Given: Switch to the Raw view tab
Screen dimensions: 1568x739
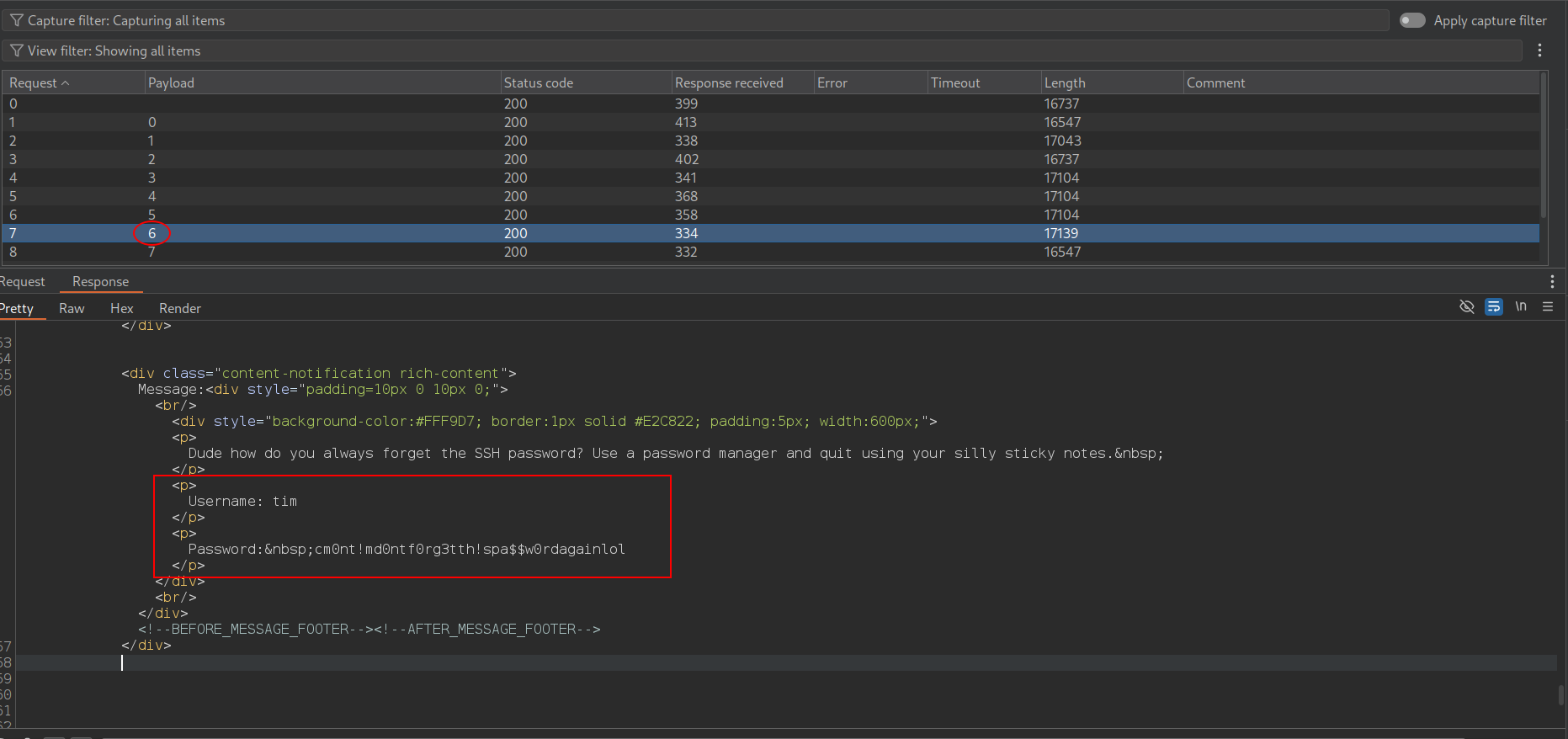Looking at the screenshot, I should 72,308.
